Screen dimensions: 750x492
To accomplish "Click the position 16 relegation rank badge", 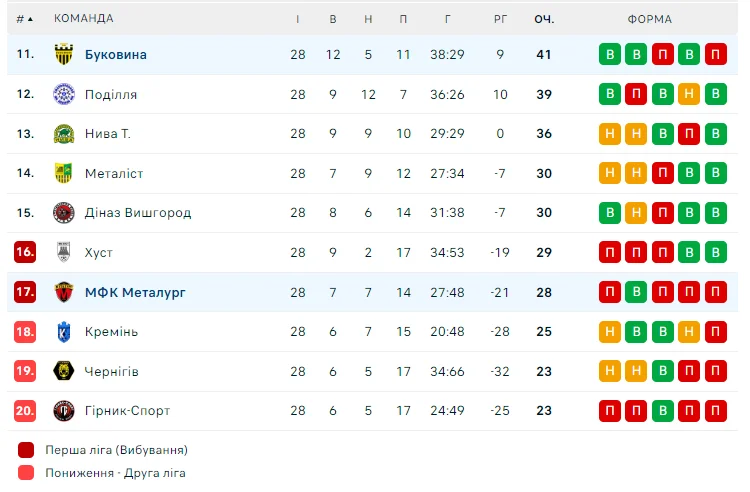I will [25, 253].
